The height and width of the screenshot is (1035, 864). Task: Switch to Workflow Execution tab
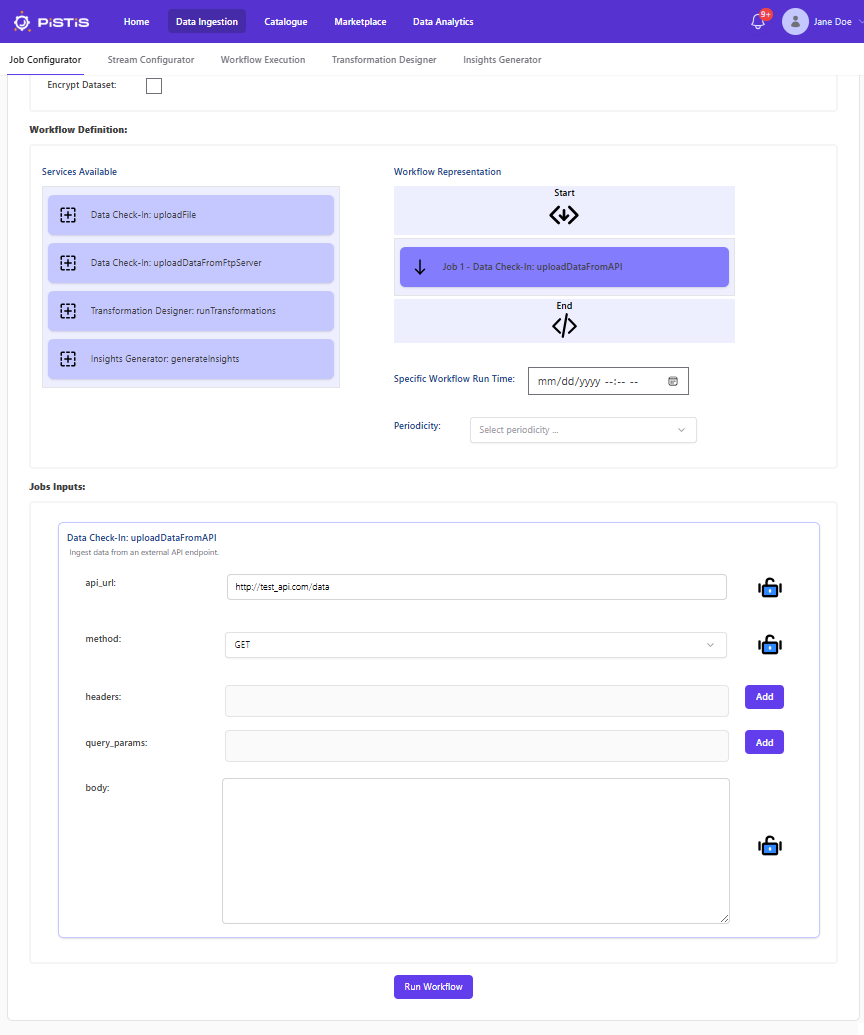pyautogui.click(x=263, y=59)
